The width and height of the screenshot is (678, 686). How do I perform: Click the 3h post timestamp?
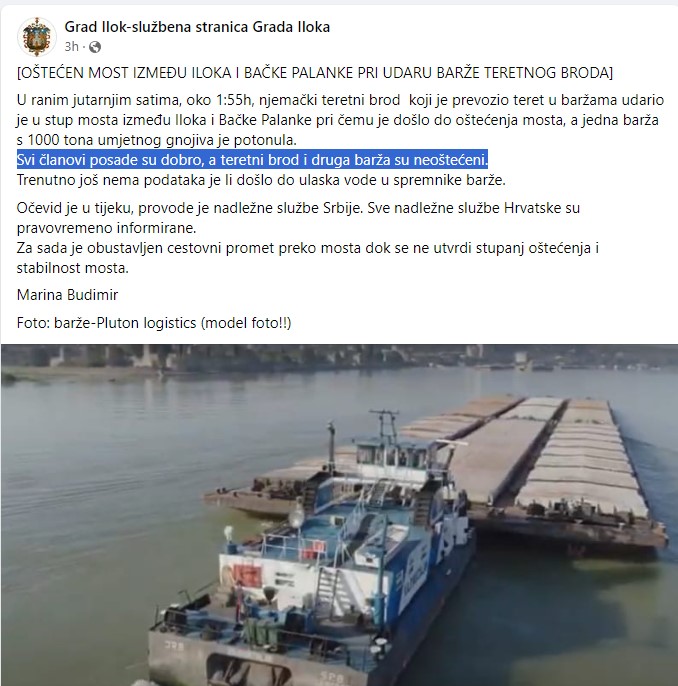(x=71, y=46)
